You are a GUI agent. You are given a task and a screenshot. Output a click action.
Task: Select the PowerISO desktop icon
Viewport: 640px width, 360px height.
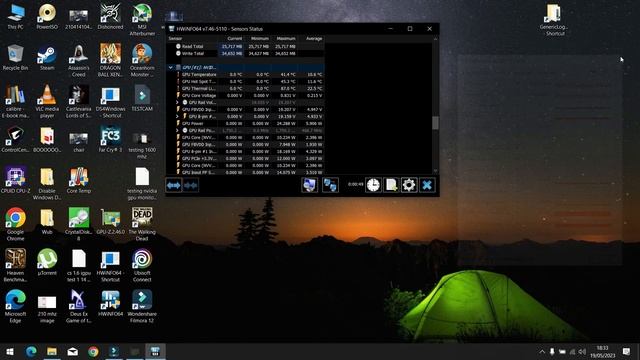(x=47, y=17)
